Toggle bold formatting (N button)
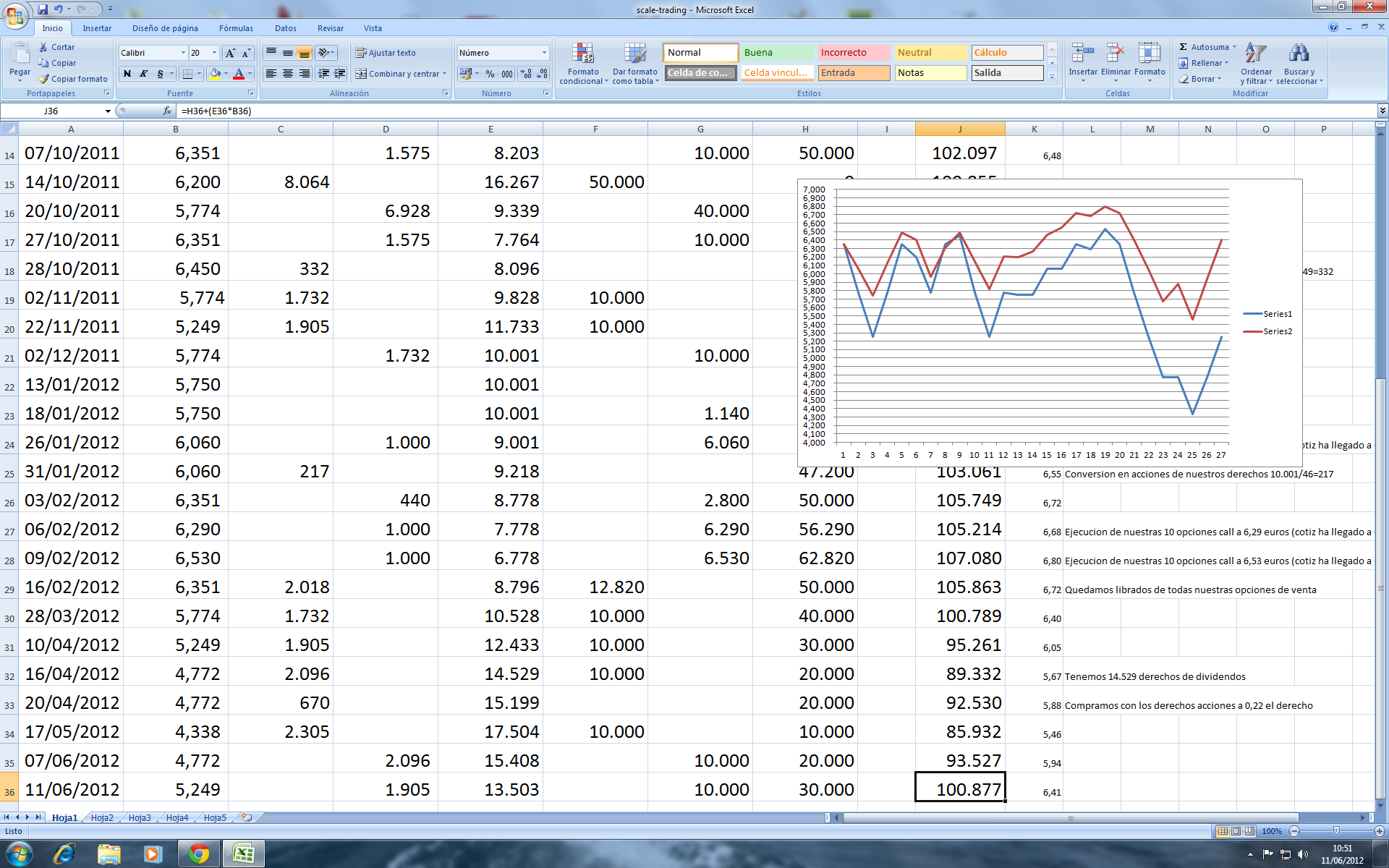This screenshot has width=1389, height=868. [x=127, y=74]
